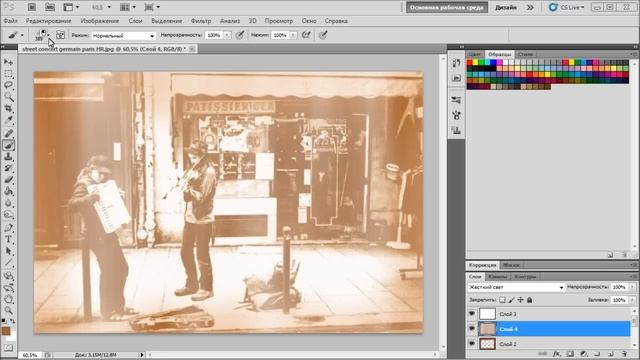Select the Spot Healing Brush tool
This screenshot has width=640, height=360.
(x=8, y=133)
